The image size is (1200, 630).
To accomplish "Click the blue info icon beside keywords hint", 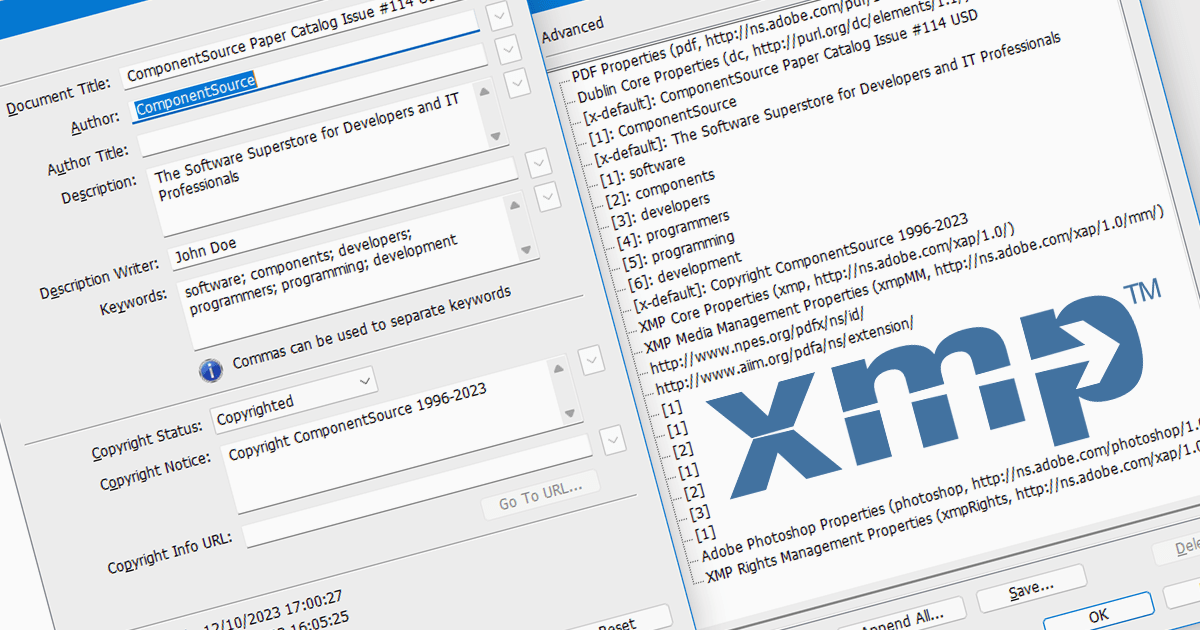I will [210, 371].
